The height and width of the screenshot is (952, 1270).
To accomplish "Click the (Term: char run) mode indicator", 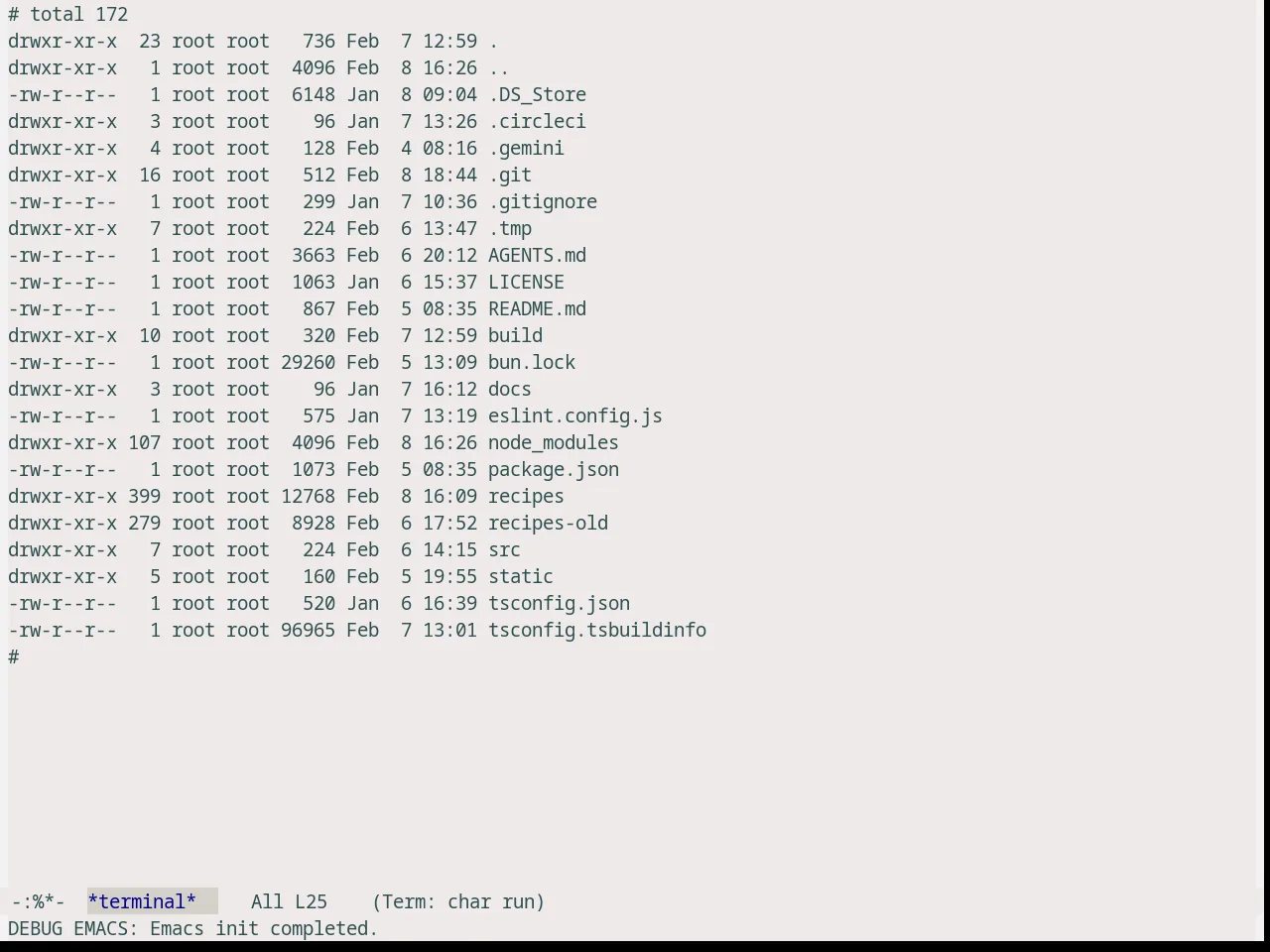I will [x=458, y=901].
